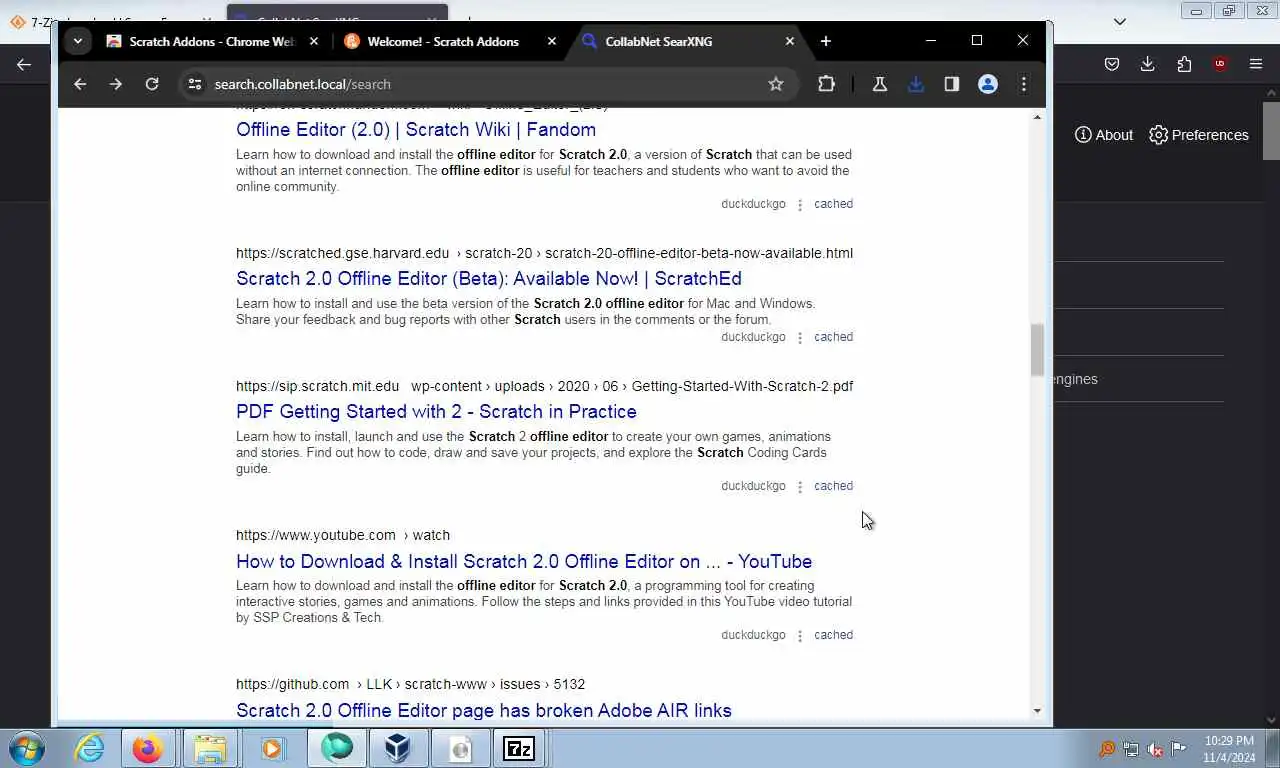Open PDF Getting Started with Scratch result
The image size is (1280, 768).
point(436,411)
